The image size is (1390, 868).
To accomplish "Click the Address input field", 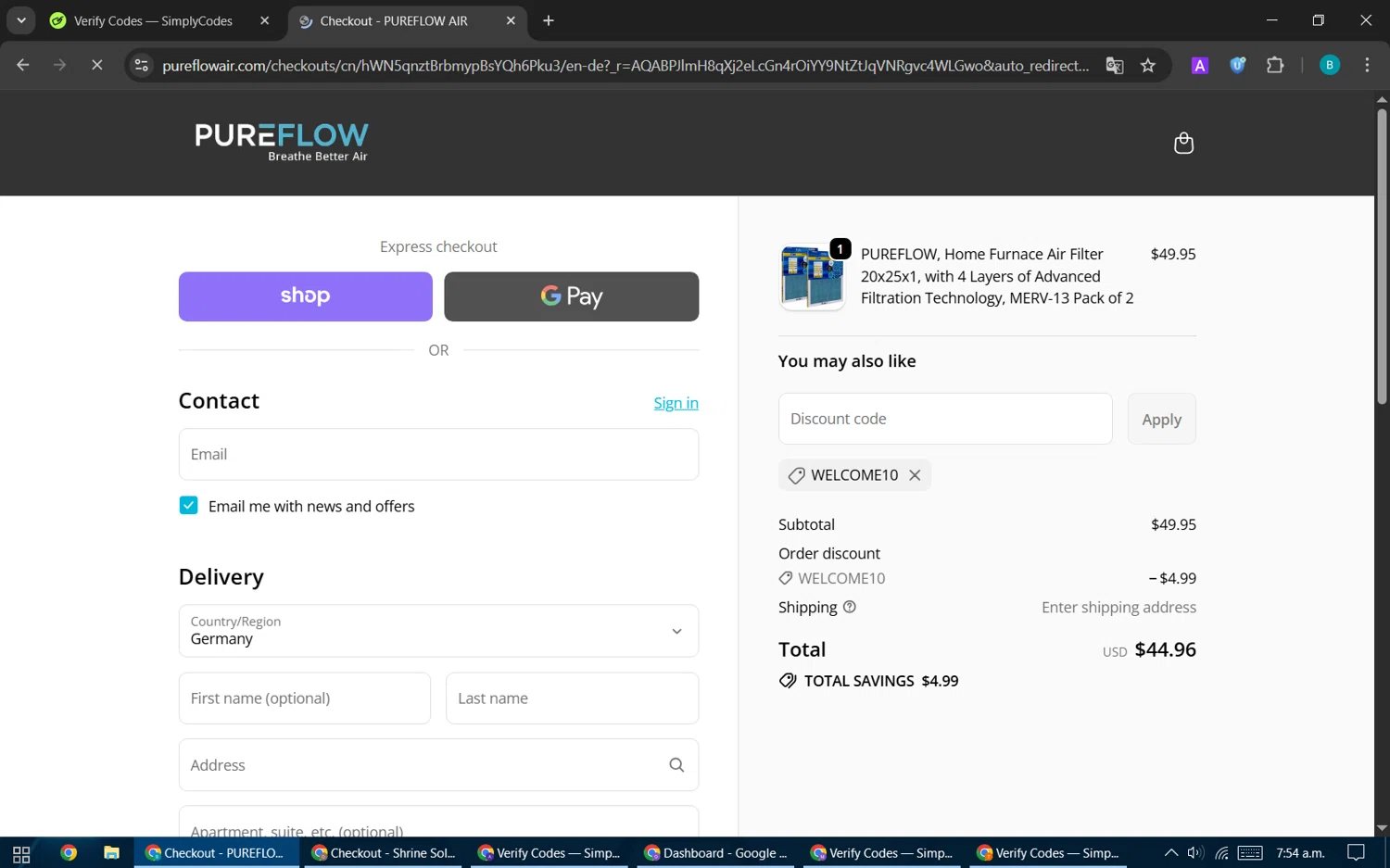I will [x=438, y=765].
